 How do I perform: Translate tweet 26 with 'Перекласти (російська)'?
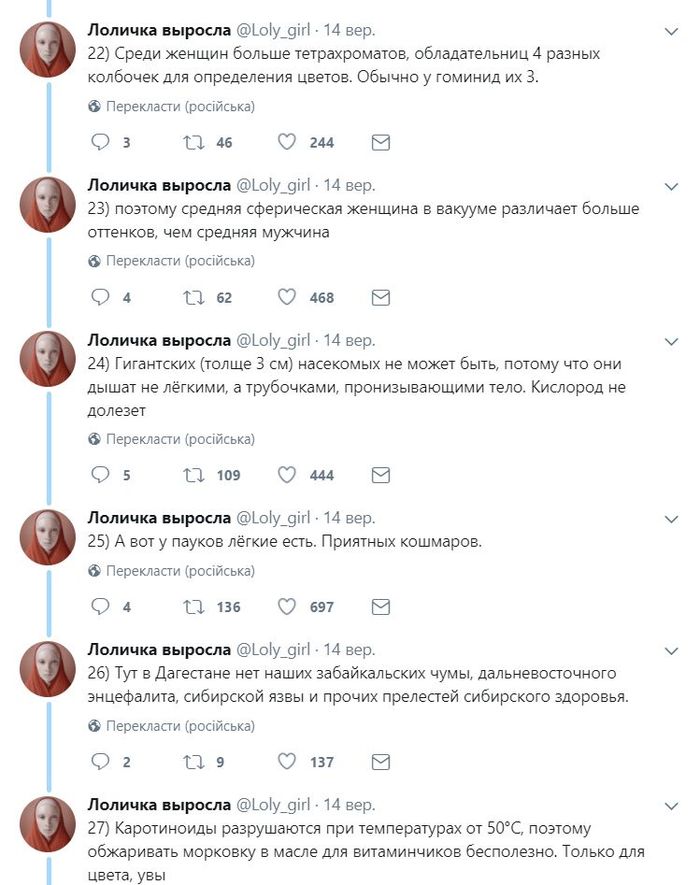pyautogui.click(x=180, y=726)
